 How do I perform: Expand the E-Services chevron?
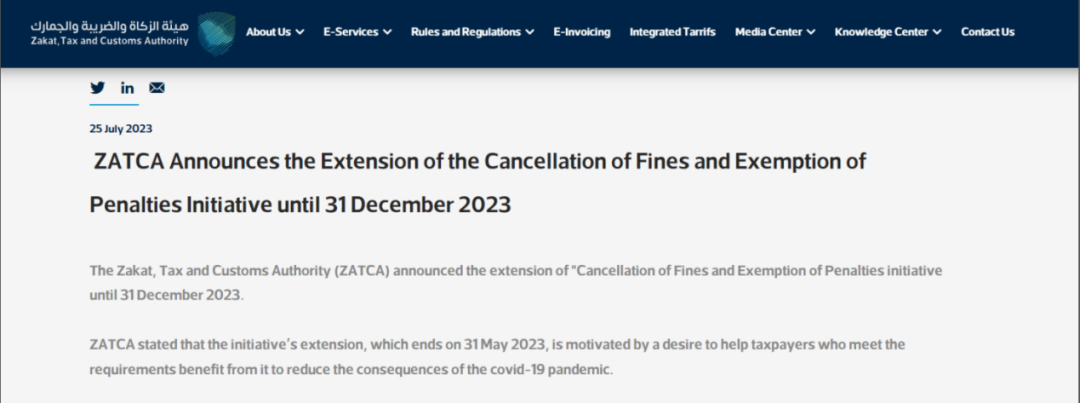(387, 32)
